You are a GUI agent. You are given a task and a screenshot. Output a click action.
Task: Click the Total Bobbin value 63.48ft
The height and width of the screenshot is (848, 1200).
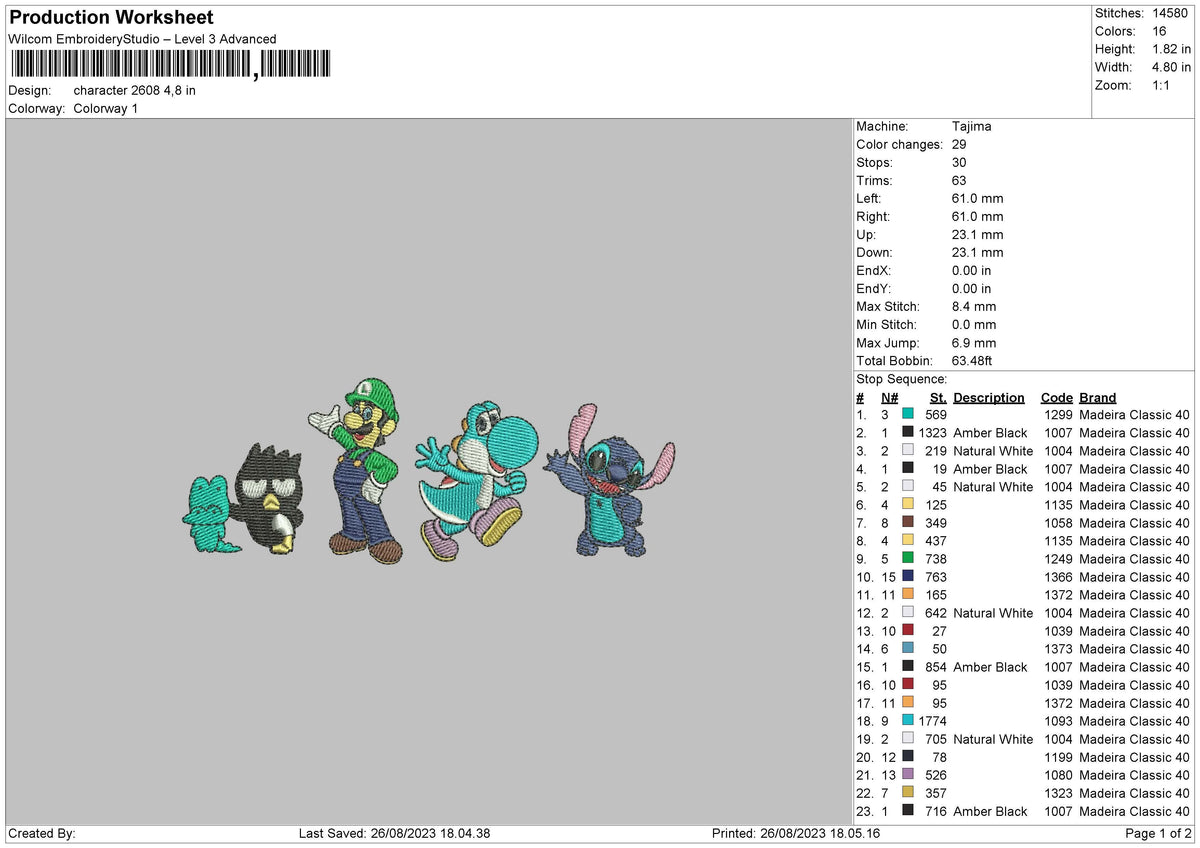coord(972,361)
